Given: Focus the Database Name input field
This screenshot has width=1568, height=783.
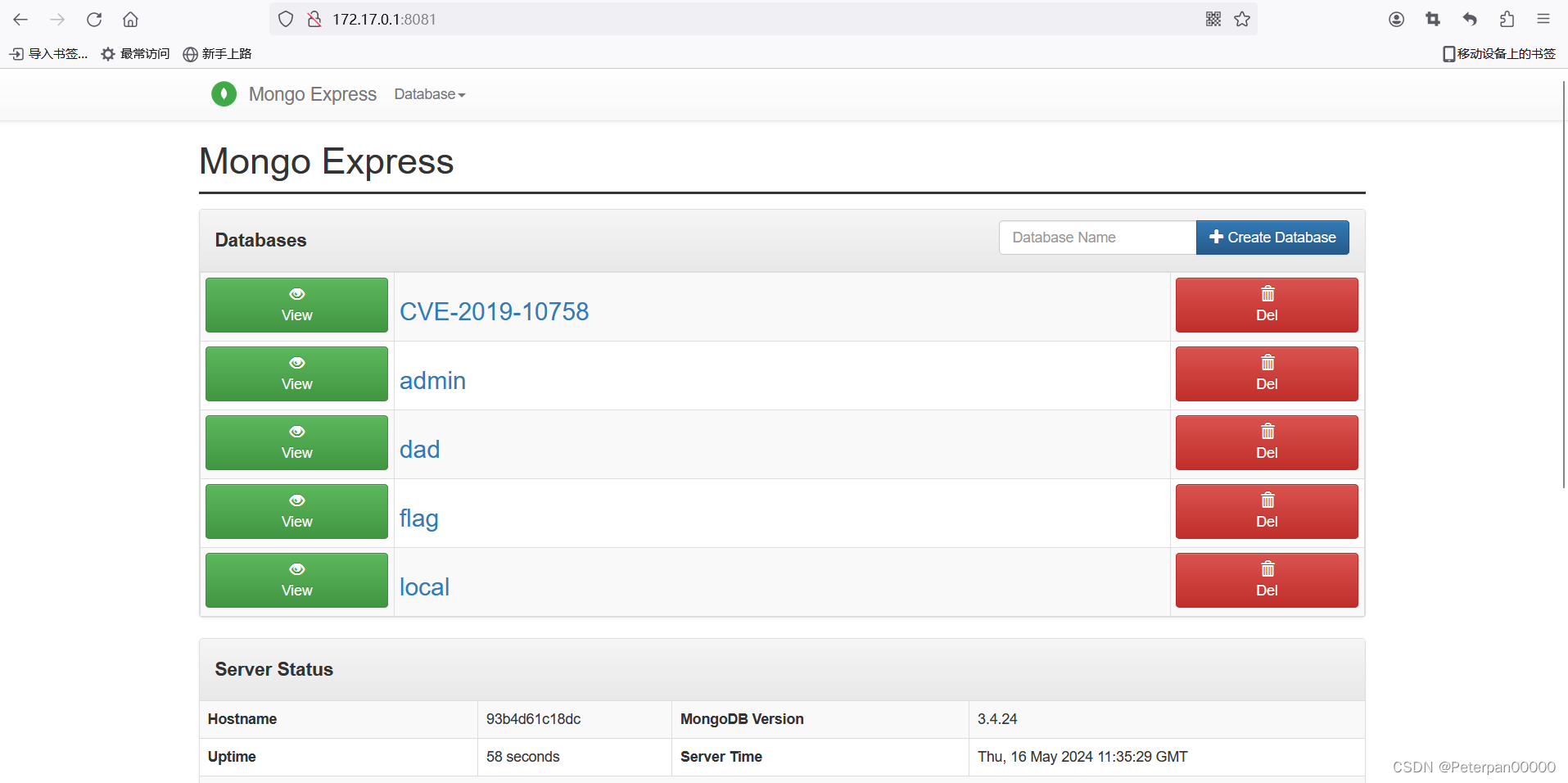Looking at the screenshot, I should pyautogui.click(x=1097, y=238).
